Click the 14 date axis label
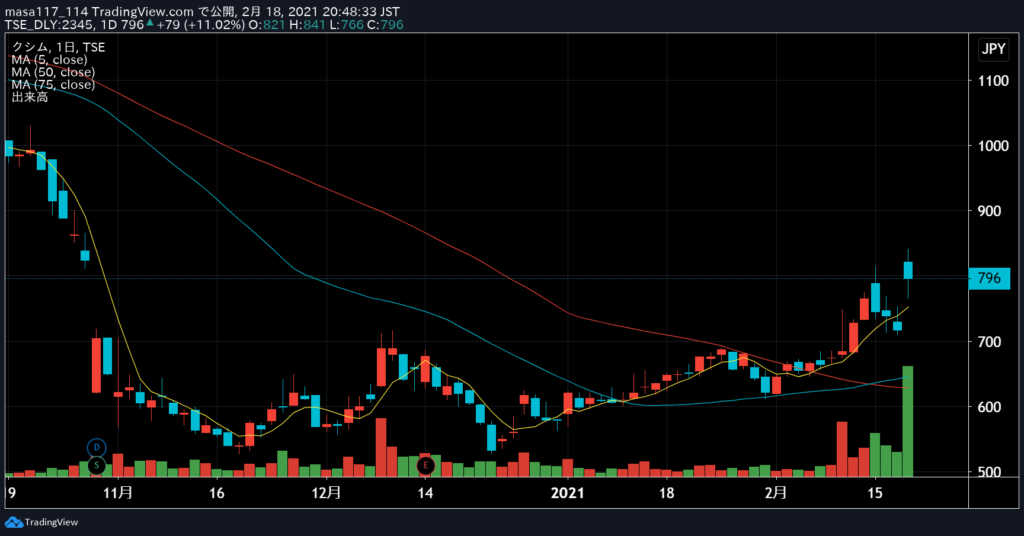The image size is (1024, 536). point(425,492)
